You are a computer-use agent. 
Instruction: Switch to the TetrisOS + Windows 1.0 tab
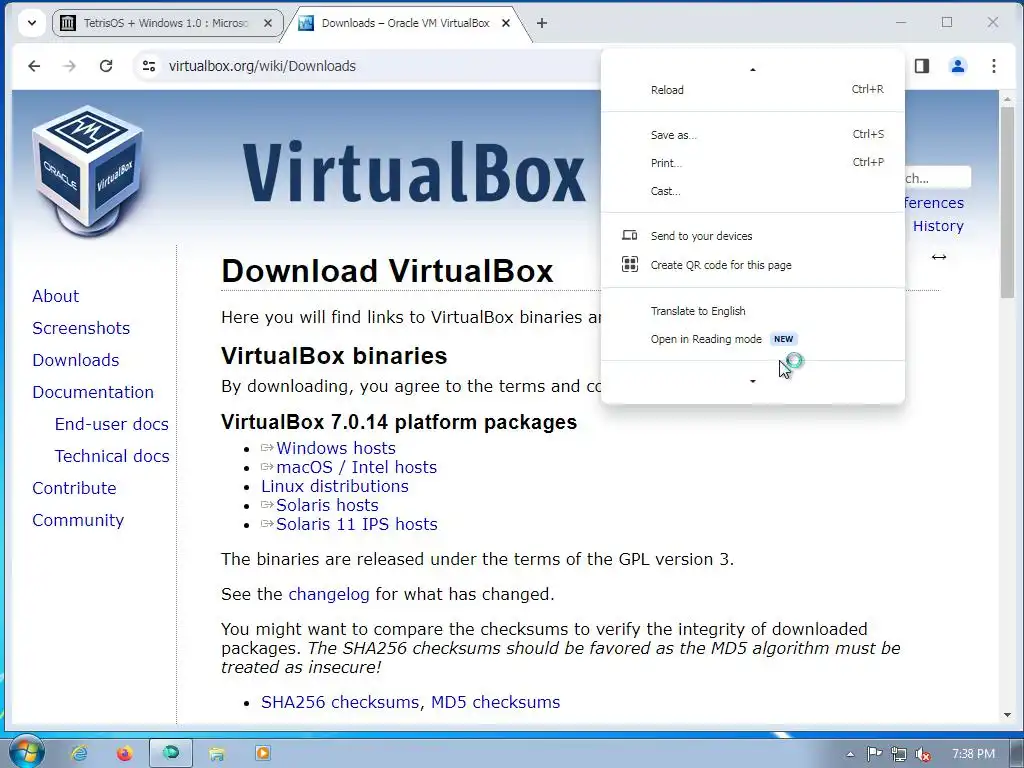pyautogui.click(x=168, y=24)
